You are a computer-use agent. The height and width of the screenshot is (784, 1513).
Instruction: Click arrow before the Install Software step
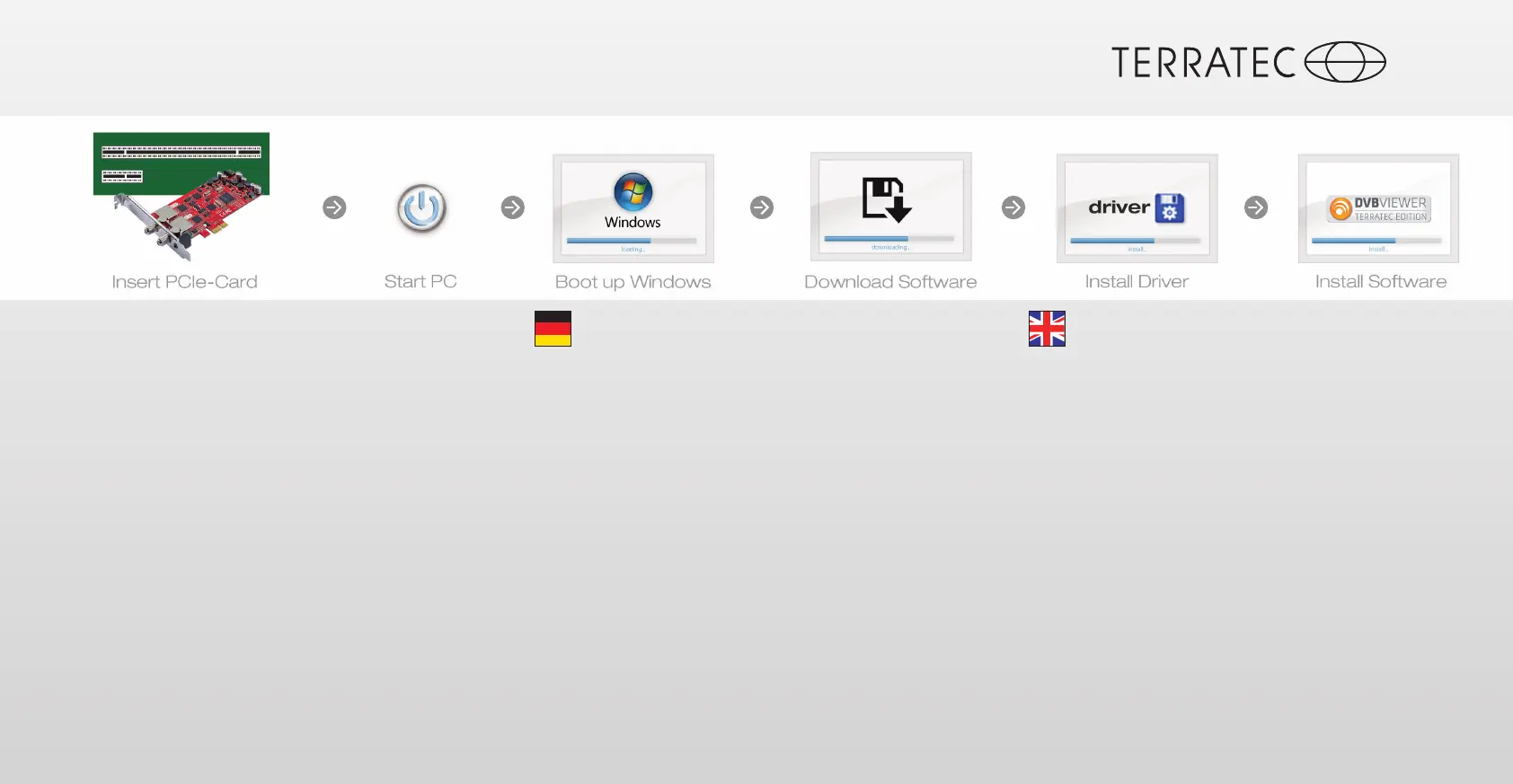1256,207
